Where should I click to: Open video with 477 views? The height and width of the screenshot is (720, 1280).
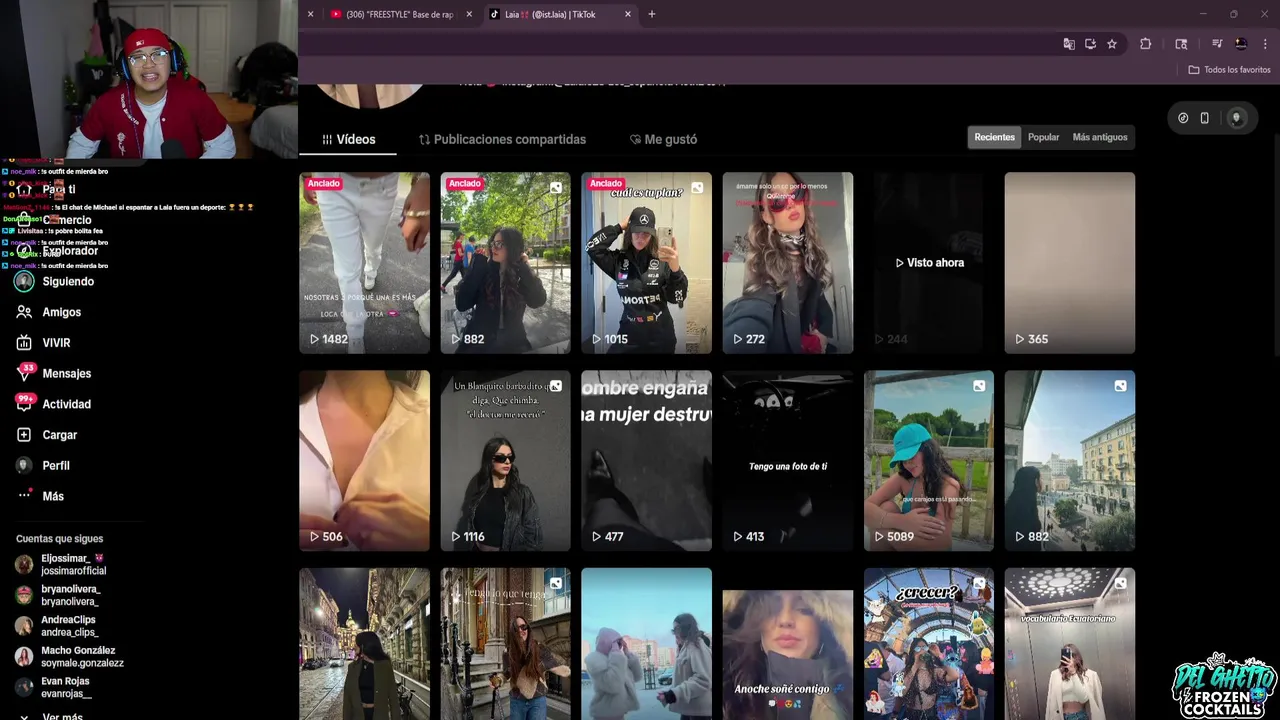click(646, 461)
